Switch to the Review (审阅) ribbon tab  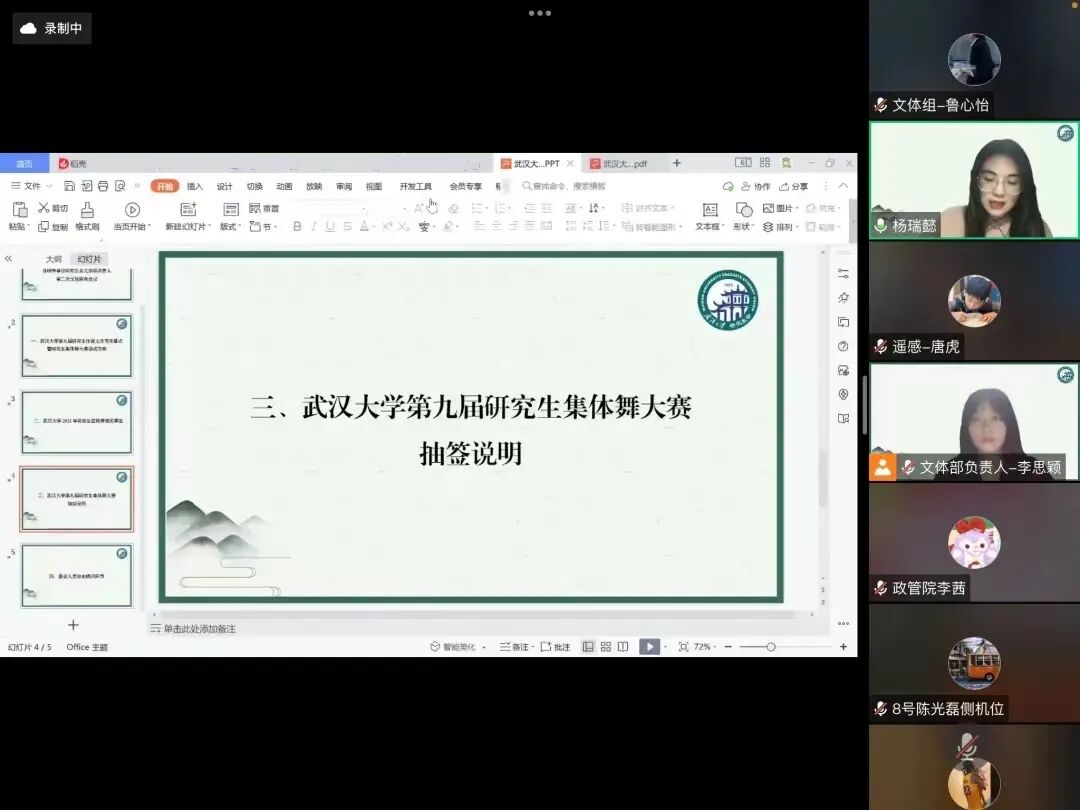[x=344, y=187]
